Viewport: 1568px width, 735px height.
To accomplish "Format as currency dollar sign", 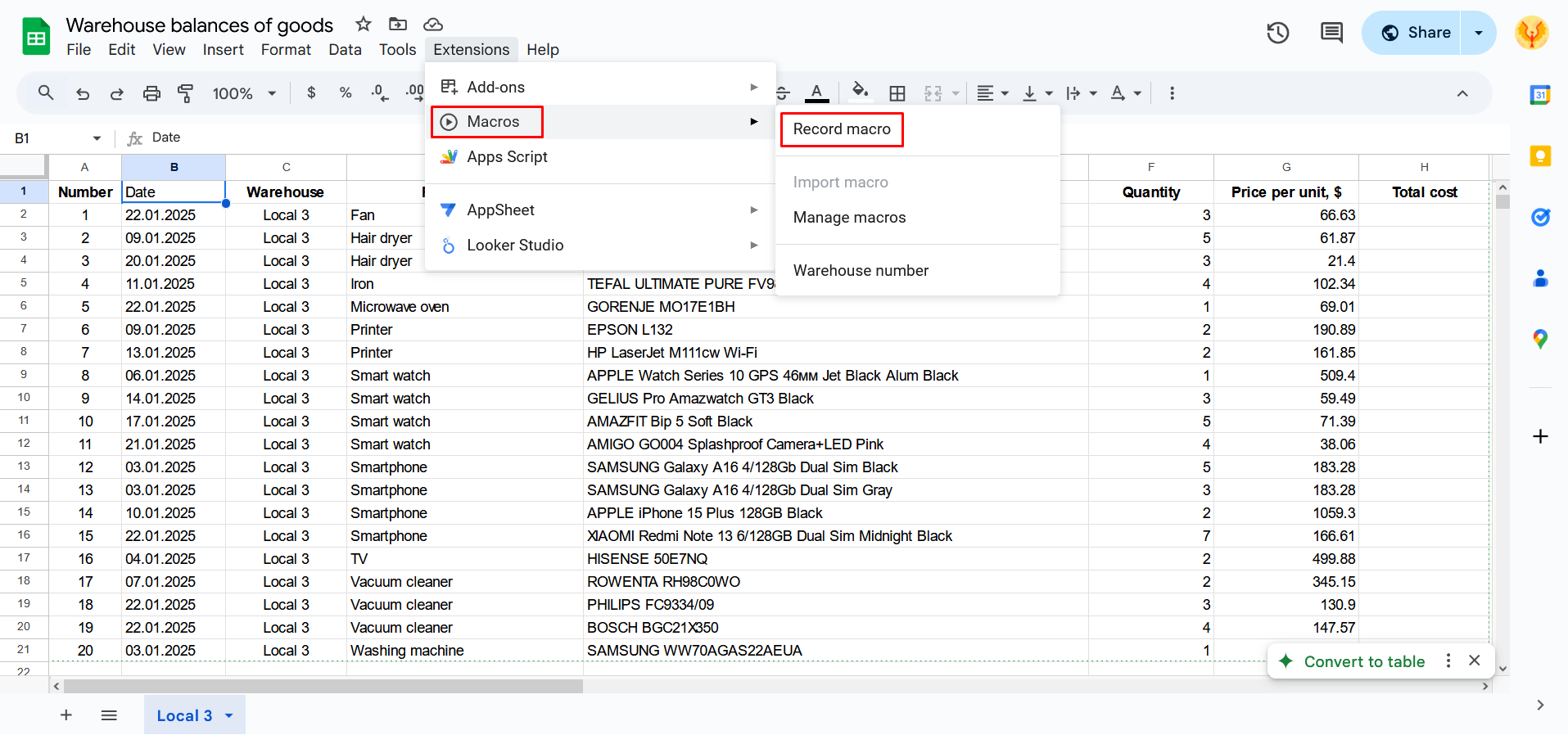I will pyautogui.click(x=311, y=93).
